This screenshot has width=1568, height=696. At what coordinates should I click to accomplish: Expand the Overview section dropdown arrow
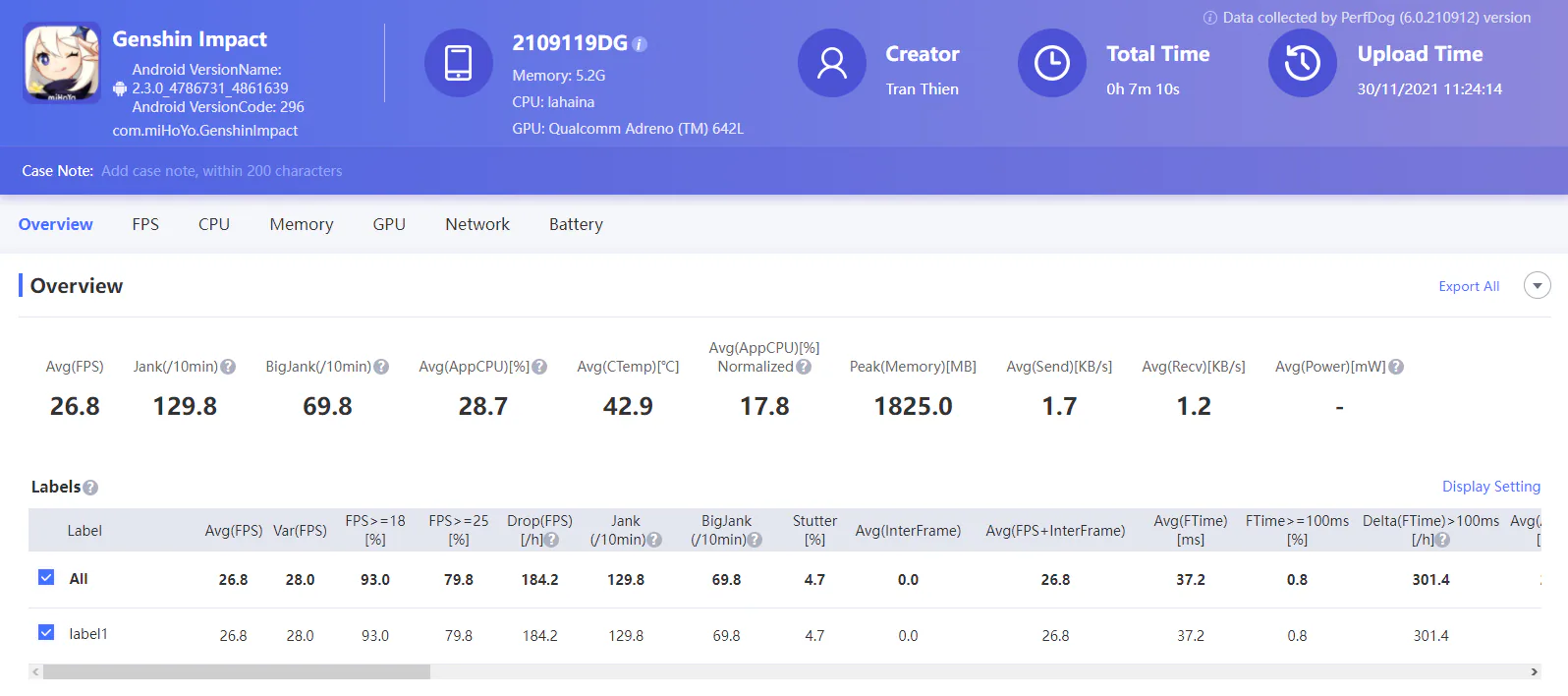point(1537,285)
